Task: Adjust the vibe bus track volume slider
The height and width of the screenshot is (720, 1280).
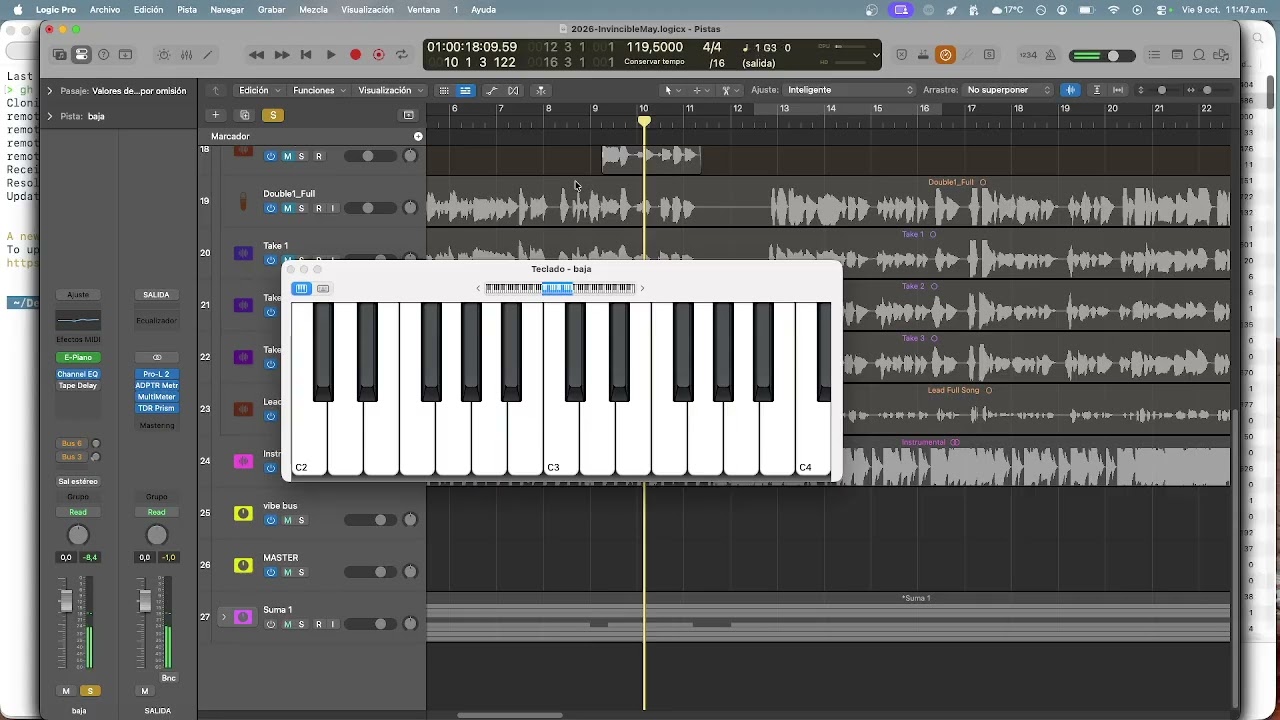Action: (370, 520)
